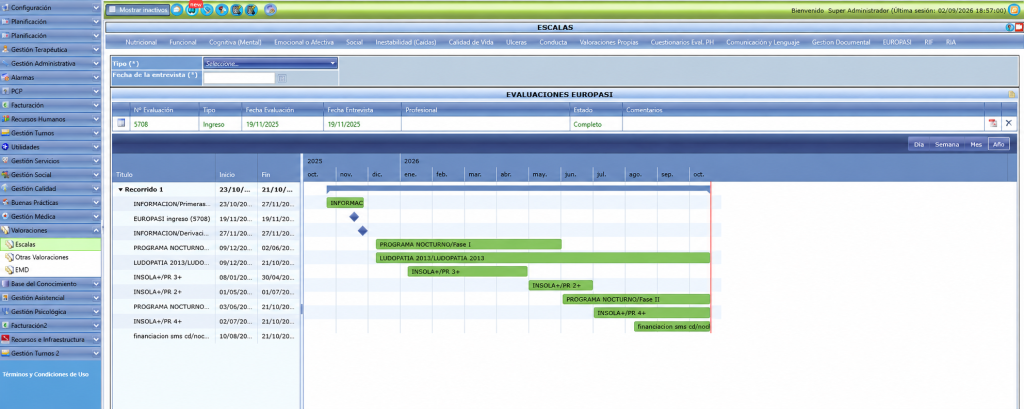Delete evaluation 5708 with the X icon
The height and width of the screenshot is (409, 1024).
[x=1008, y=123]
